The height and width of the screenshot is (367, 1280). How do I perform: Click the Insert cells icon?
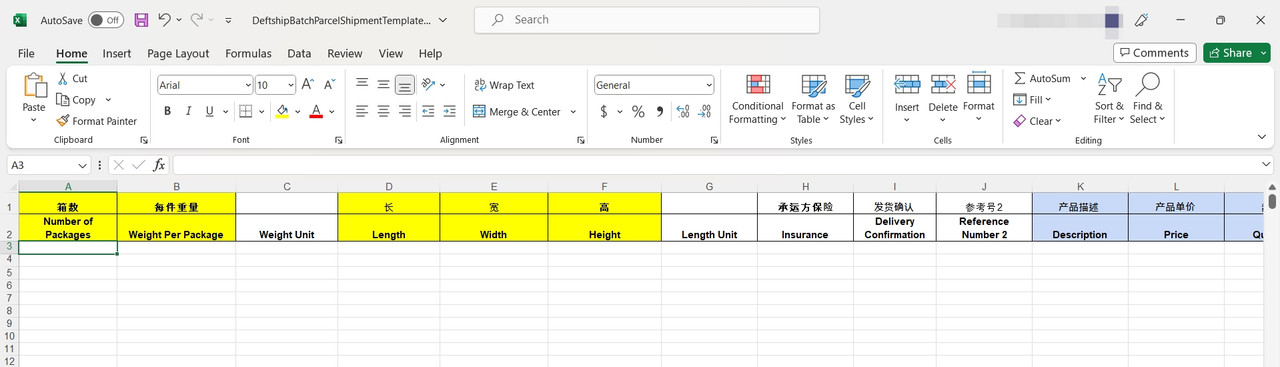(x=907, y=85)
